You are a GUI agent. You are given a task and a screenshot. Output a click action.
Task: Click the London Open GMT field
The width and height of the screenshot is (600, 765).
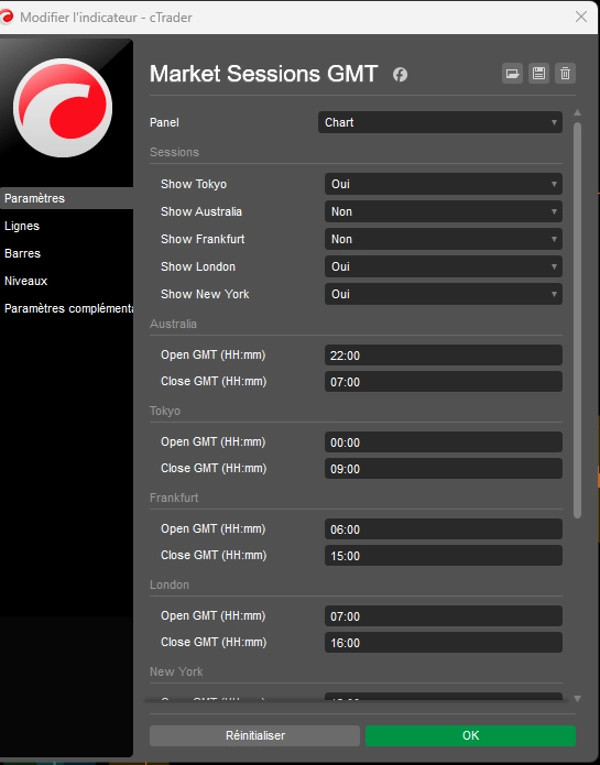pos(443,616)
